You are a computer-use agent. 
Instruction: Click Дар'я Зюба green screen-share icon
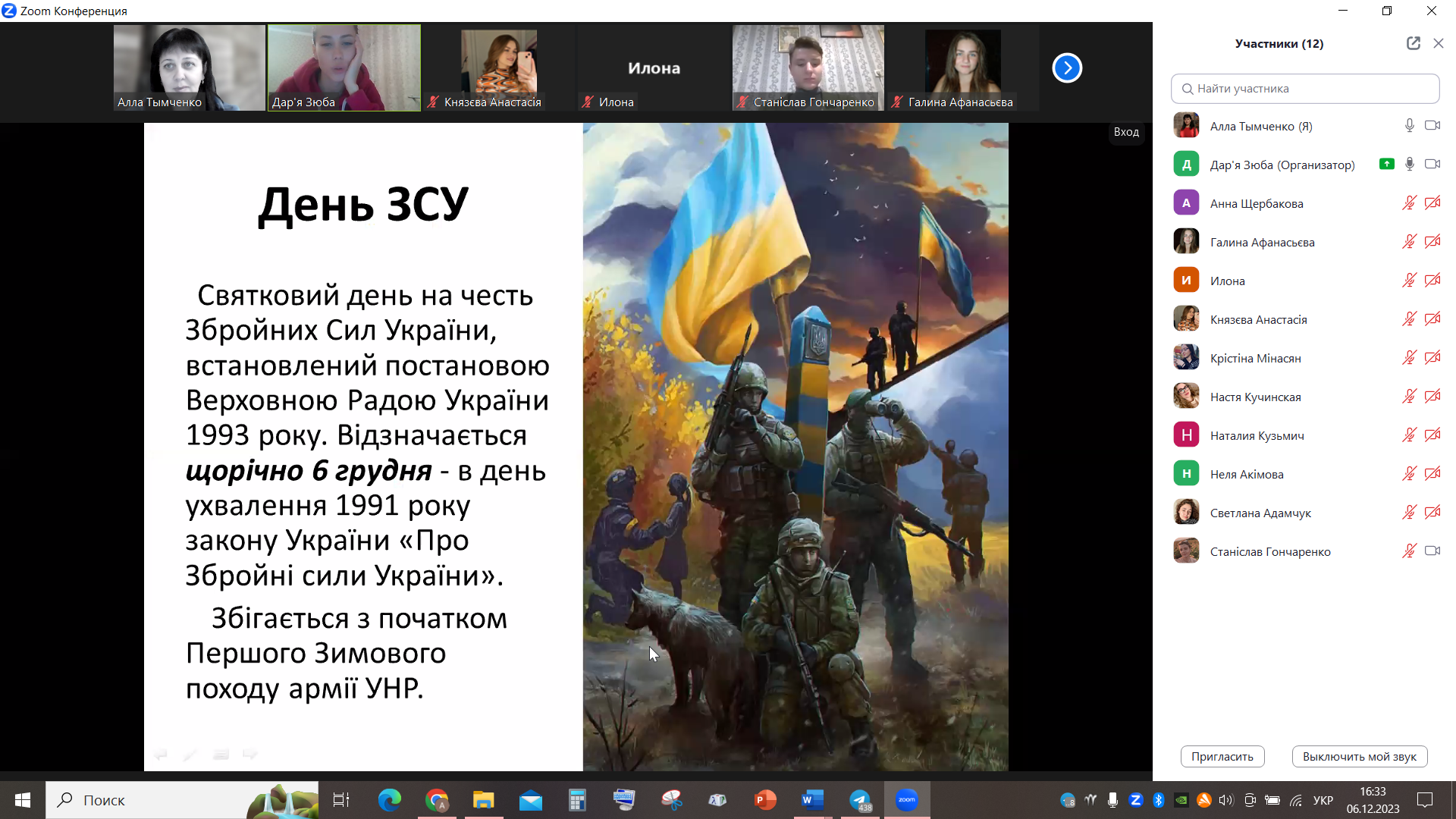pos(1386,164)
